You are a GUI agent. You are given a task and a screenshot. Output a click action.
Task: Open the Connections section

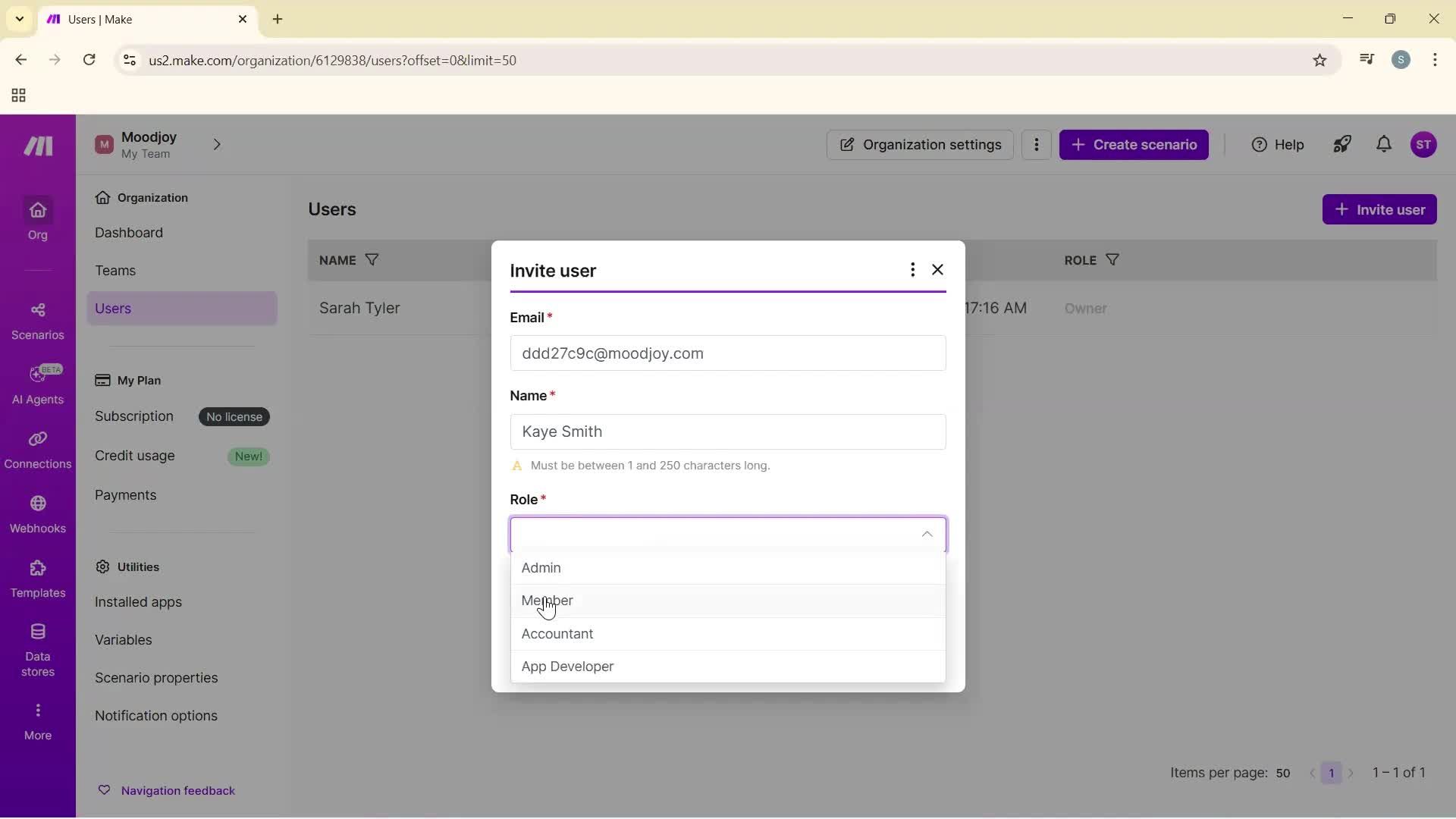37,450
